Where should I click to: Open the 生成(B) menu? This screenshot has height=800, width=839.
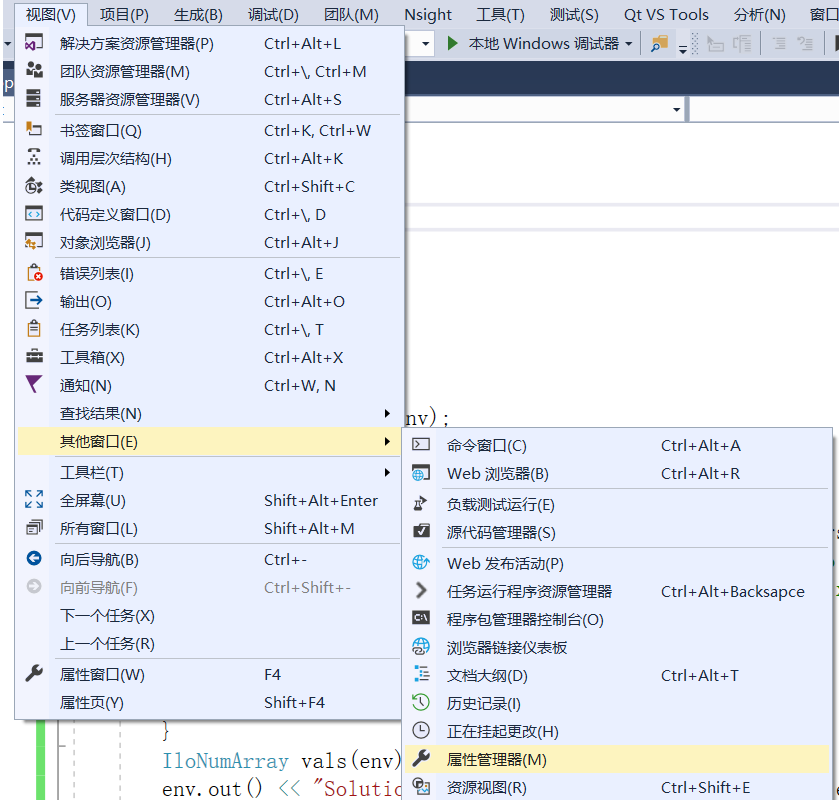point(198,14)
